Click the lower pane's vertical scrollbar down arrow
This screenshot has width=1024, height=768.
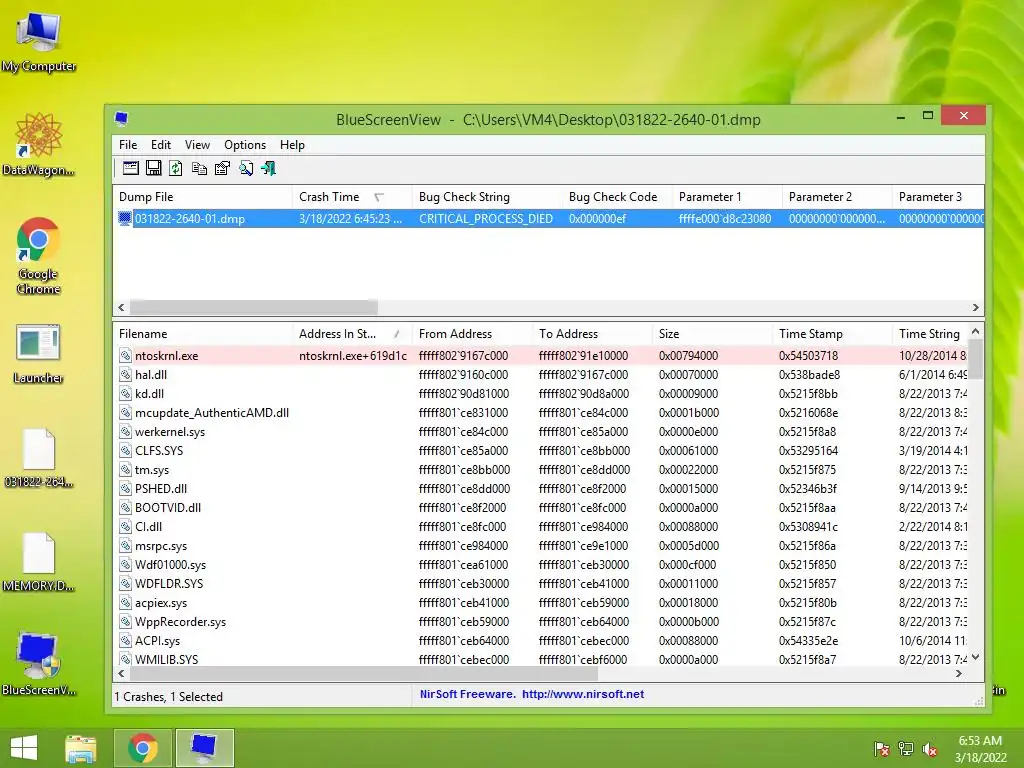[x=976, y=658]
